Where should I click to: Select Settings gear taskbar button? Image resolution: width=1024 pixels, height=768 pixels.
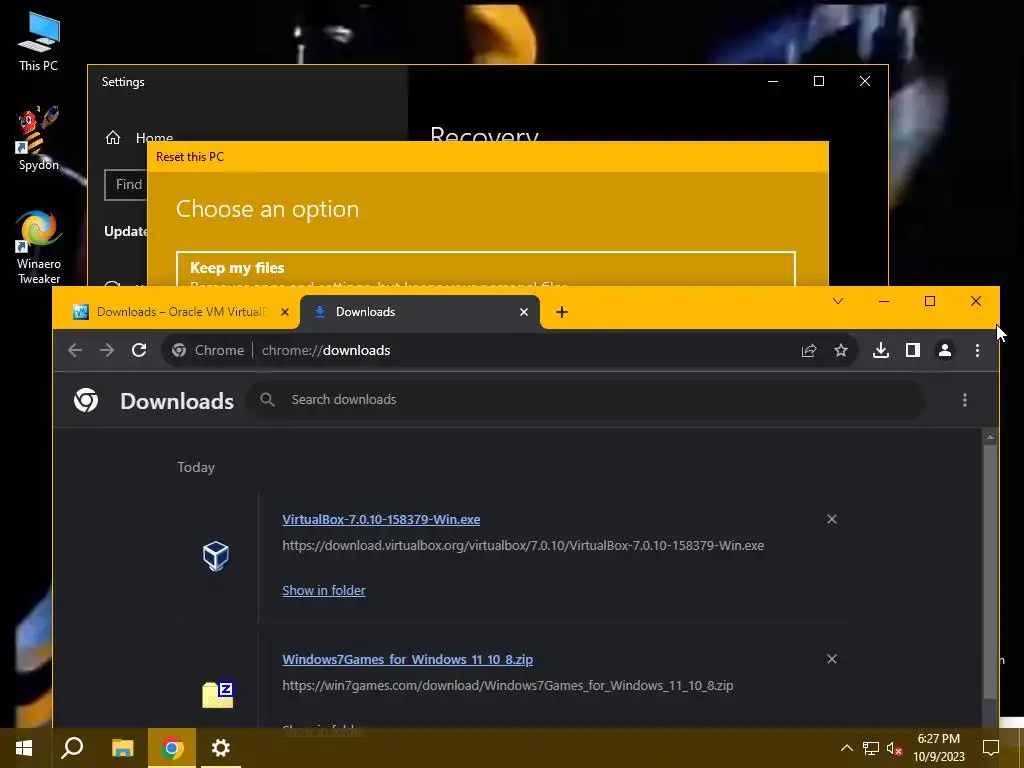coord(221,748)
